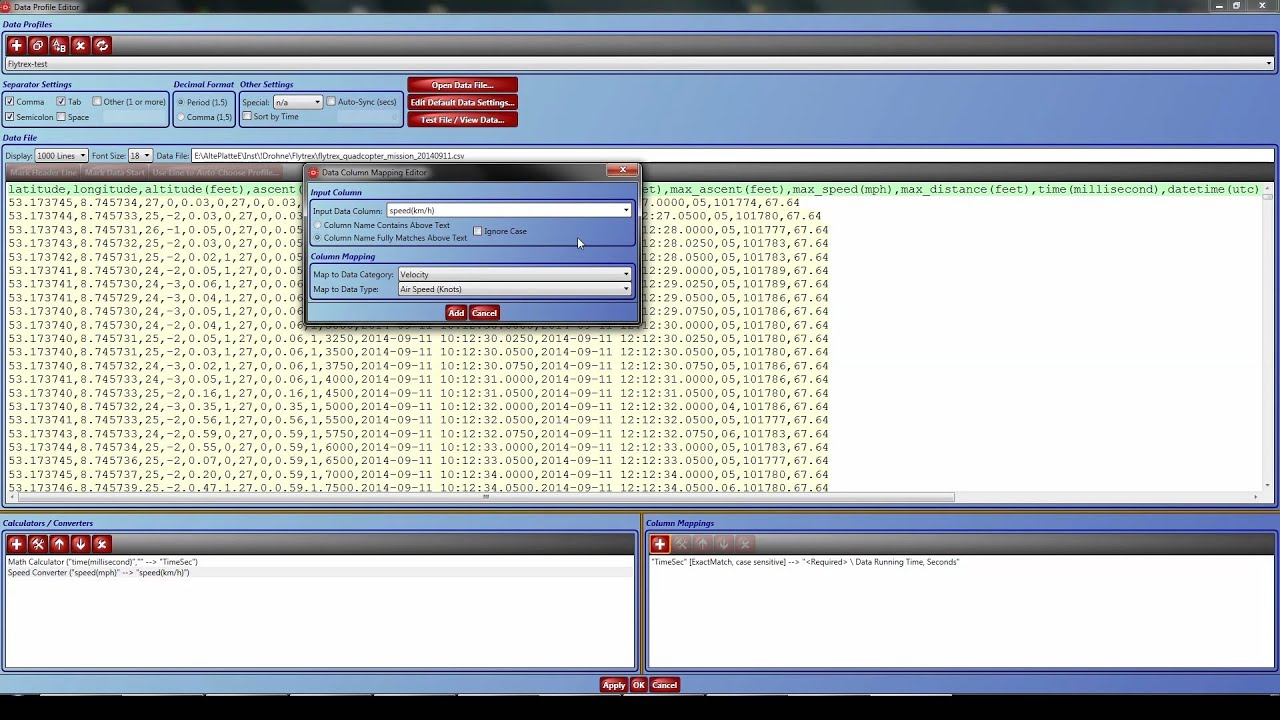The image size is (1280, 720).
Task: Click Open Data File... button
Action: tap(462, 85)
